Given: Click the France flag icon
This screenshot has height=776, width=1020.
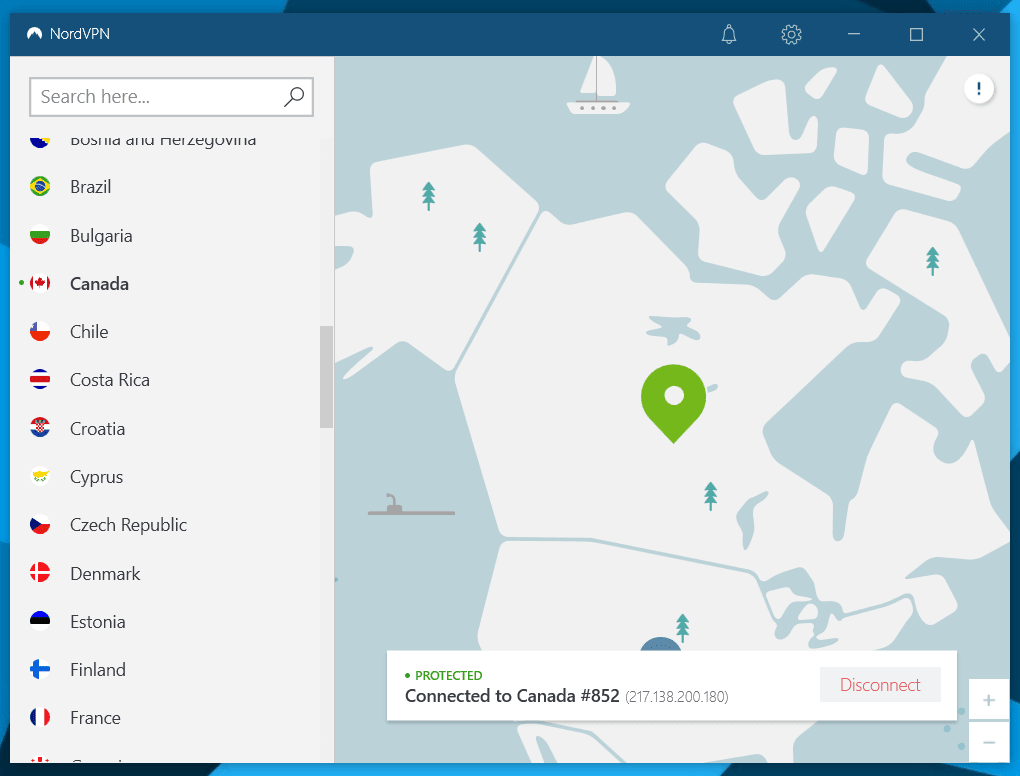Looking at the screenshot, I should click(40, 717).
